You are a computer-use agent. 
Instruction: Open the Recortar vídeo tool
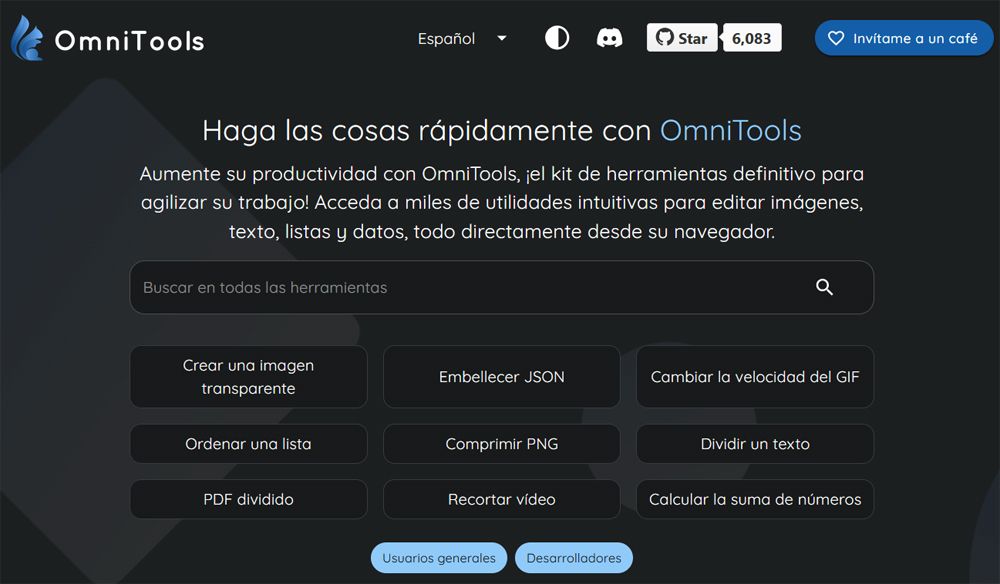501,499
